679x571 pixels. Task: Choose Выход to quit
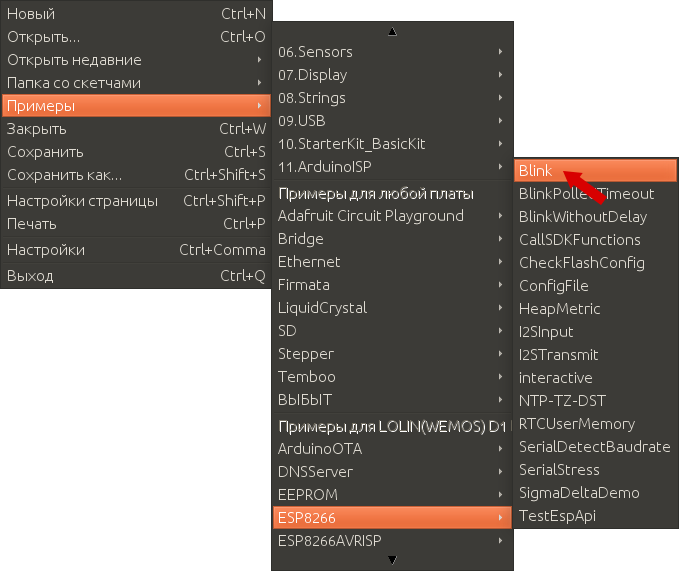click(x=136, y=275)
